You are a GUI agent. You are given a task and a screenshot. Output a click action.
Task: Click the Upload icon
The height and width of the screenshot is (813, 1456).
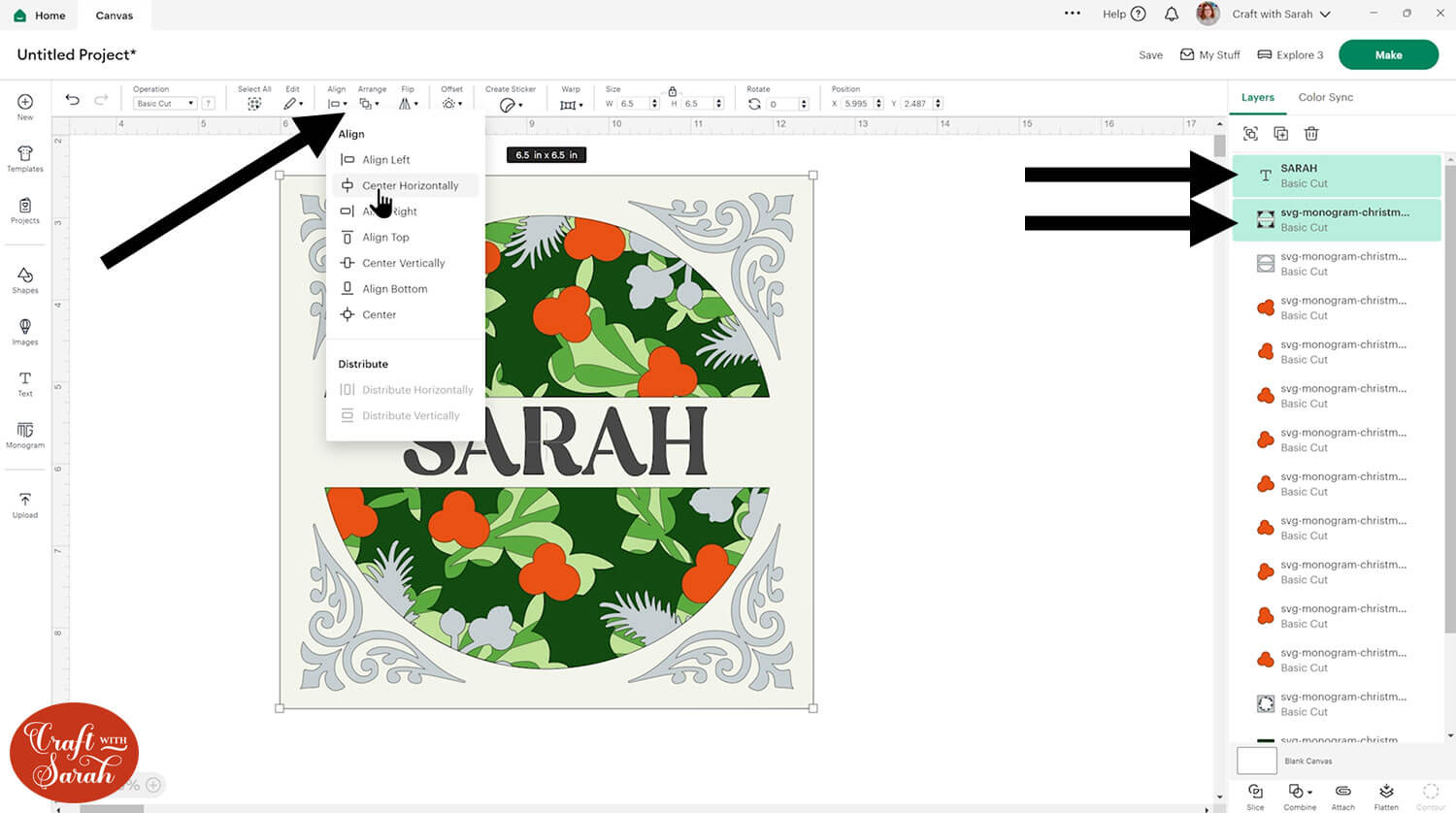[25, 504]
